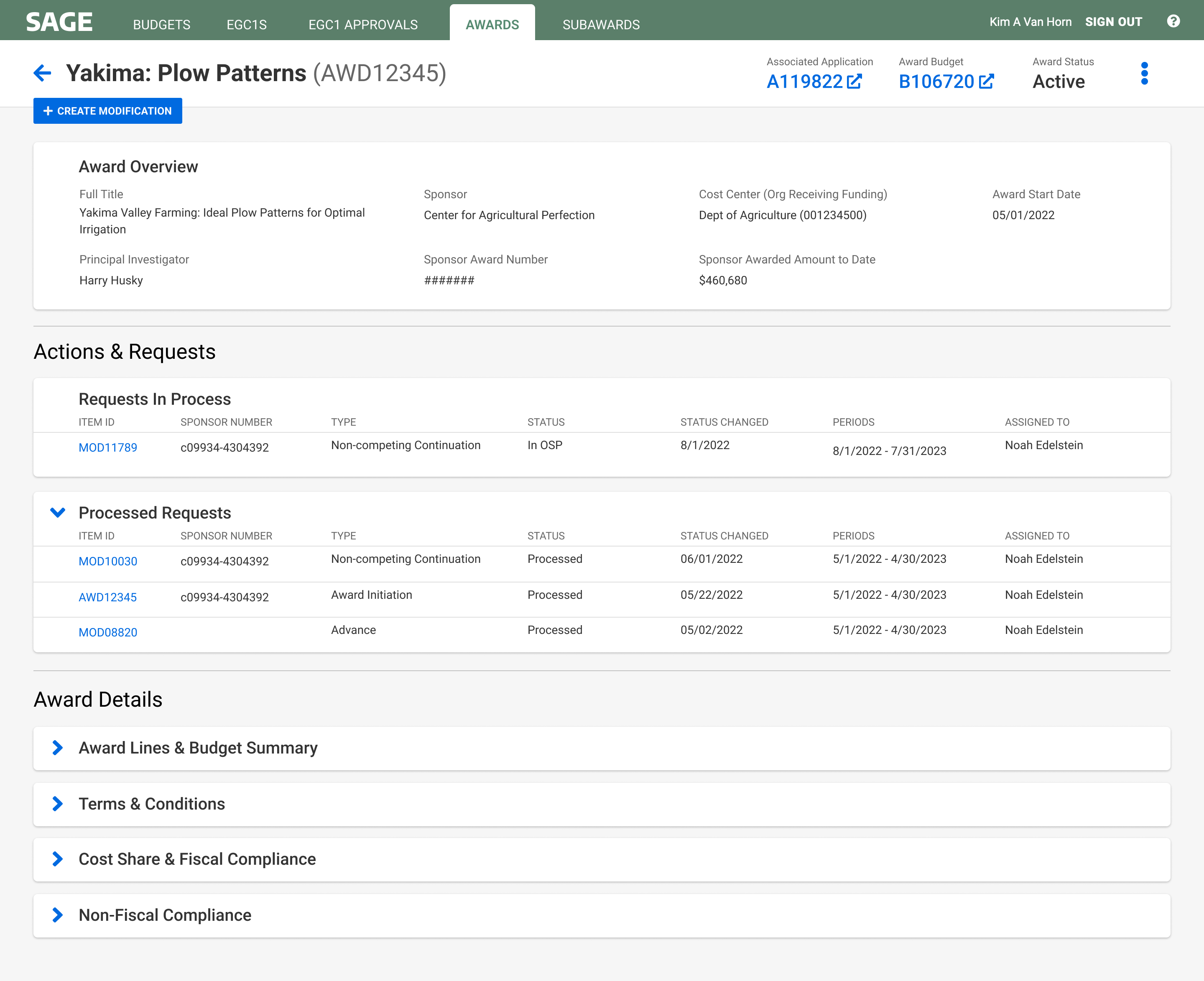
Task: Go to the EGC1 Approvals tab
Action: [x=363, y=25]
